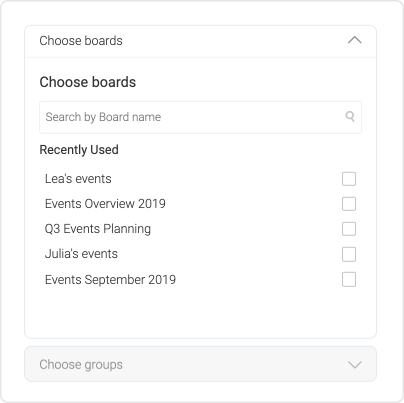Check the Q3 Events Planning box
This screenshot has height=403, width=404.
[349, 229]
